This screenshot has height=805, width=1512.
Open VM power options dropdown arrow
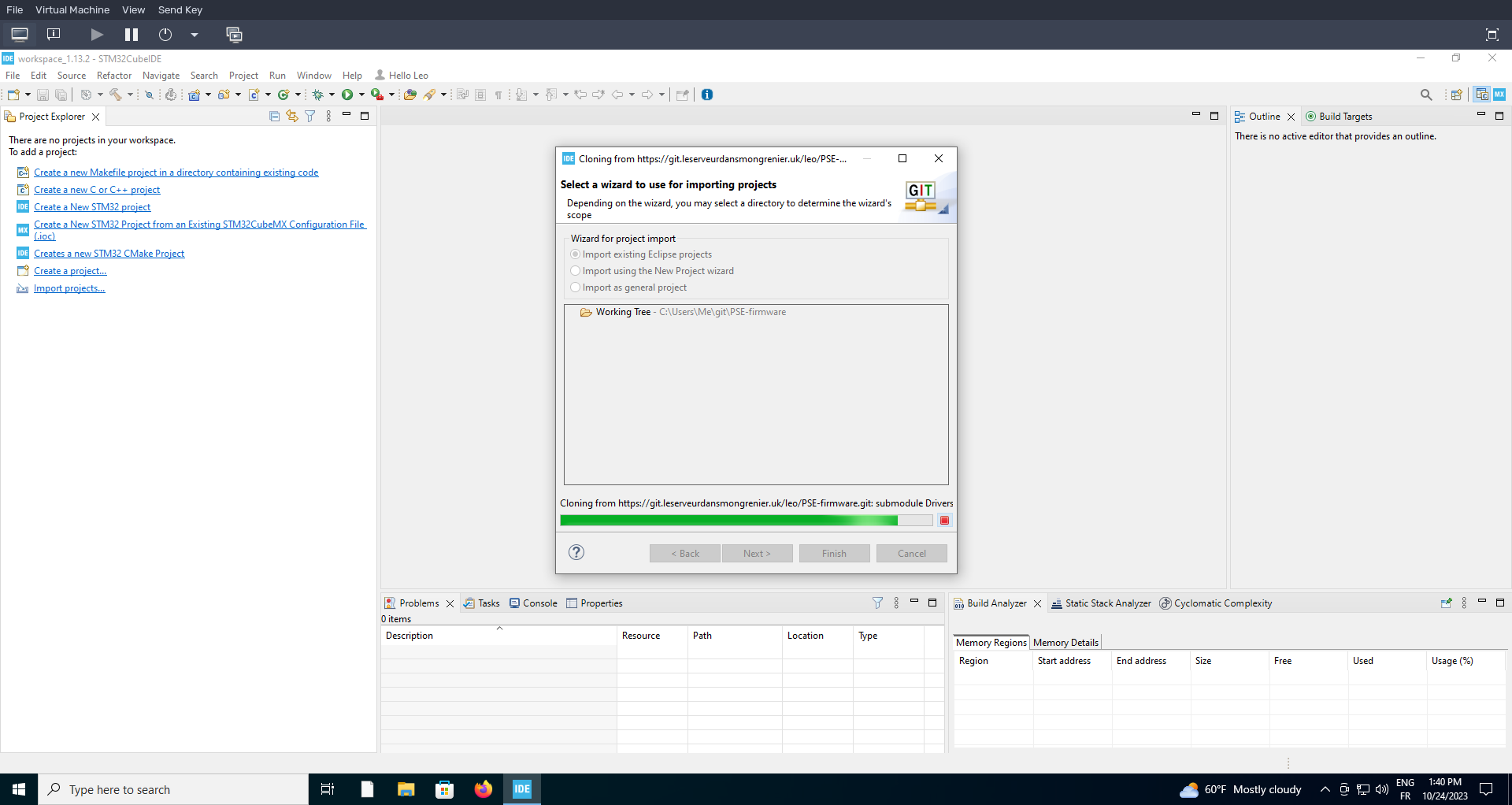coord(195,35)
